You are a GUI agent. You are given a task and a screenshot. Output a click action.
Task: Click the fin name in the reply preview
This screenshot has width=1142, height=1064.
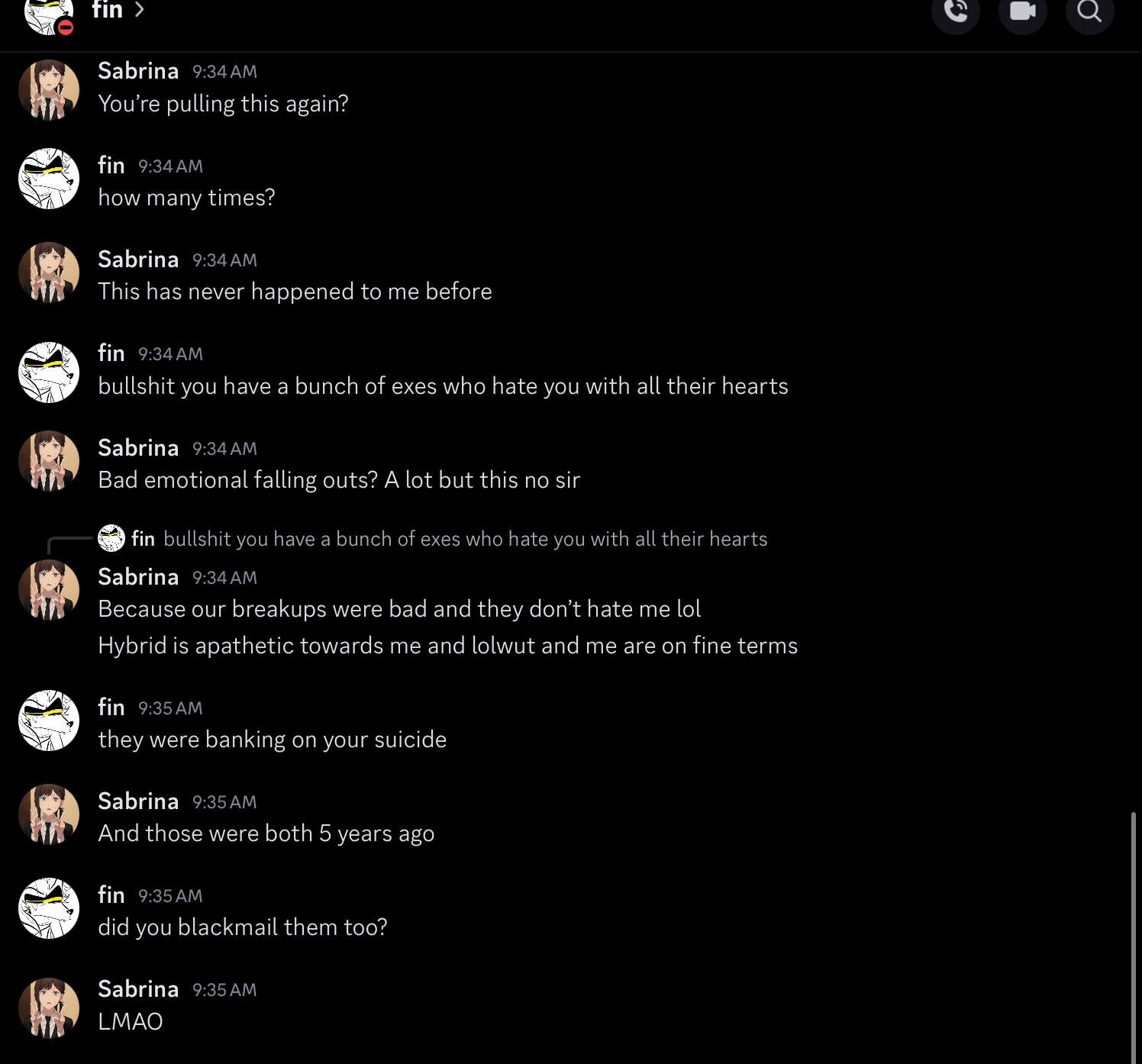click(x=143, y=539)
